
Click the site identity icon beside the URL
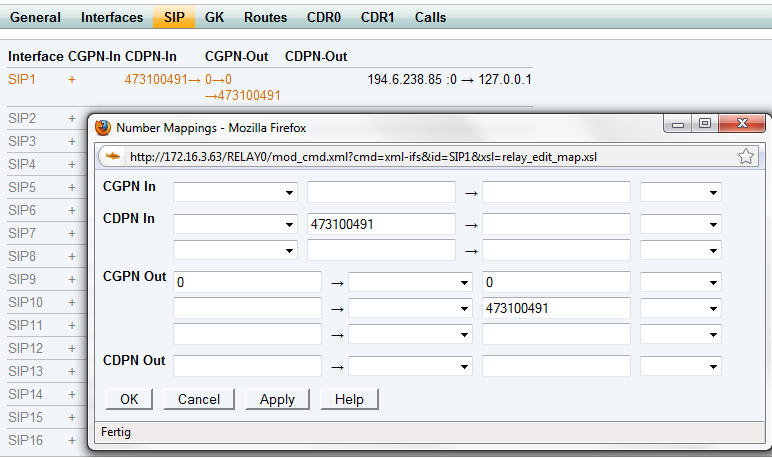click(x=113, y=156)
